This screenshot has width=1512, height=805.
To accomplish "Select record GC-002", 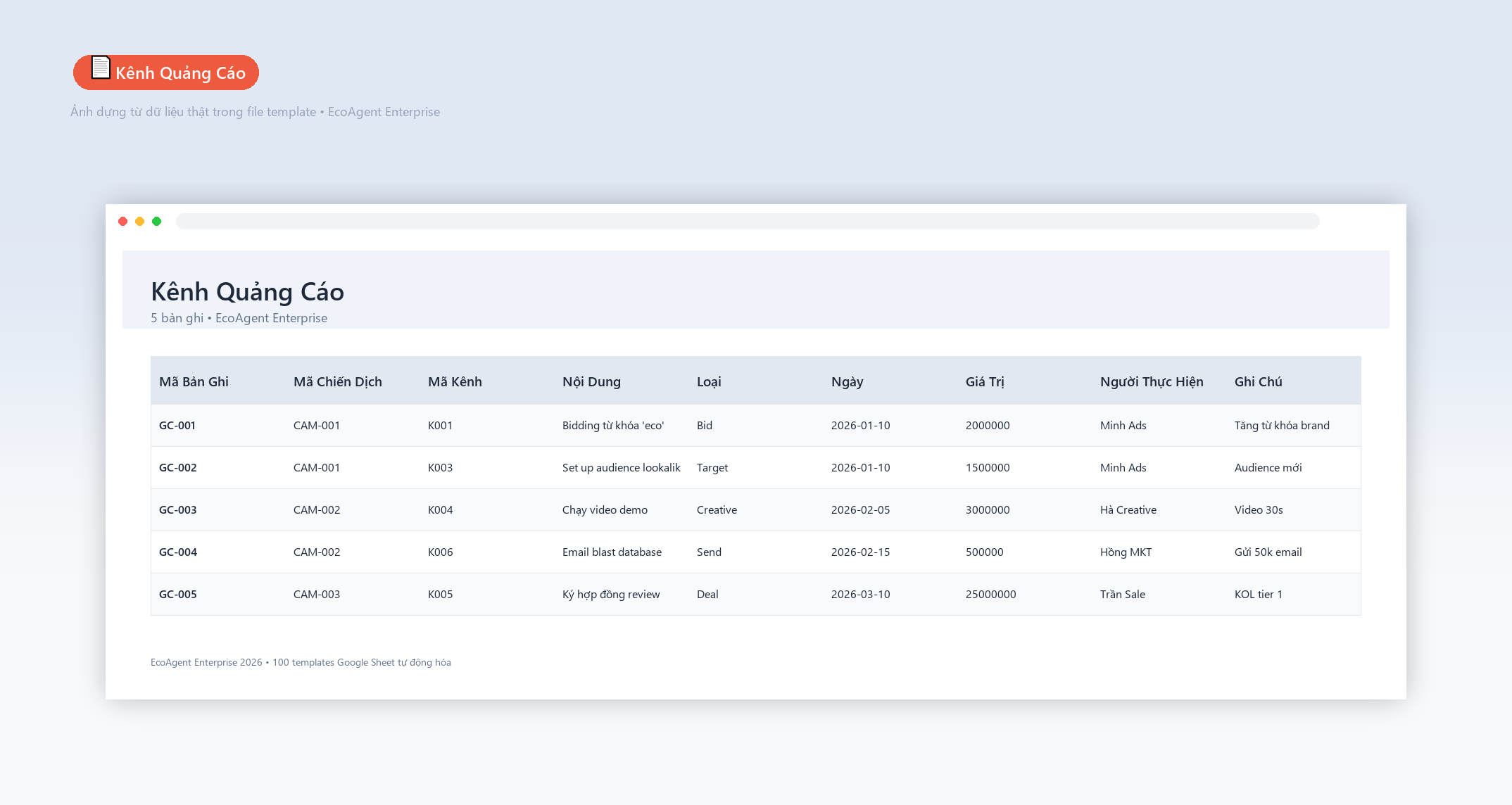I will [x=178, y=467].
